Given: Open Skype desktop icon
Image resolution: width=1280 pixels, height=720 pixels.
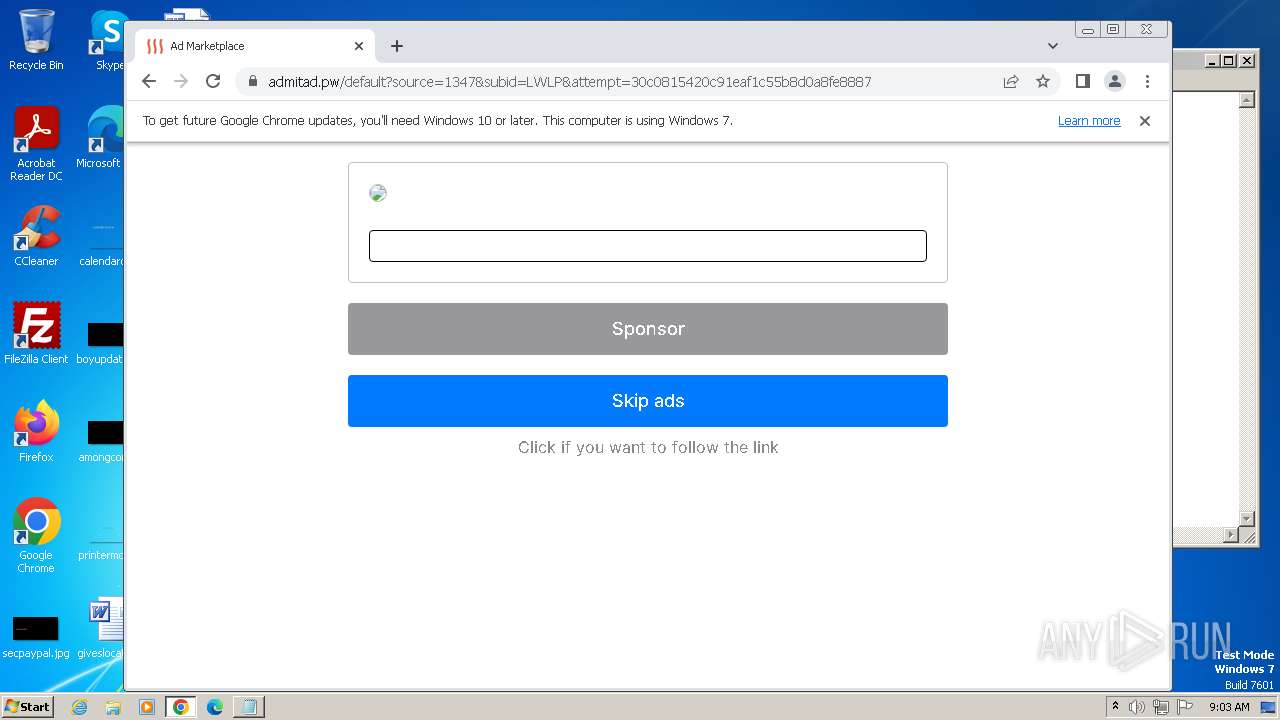Looking at the screenshot, I should pyautogui.click(x=108, y=40).
